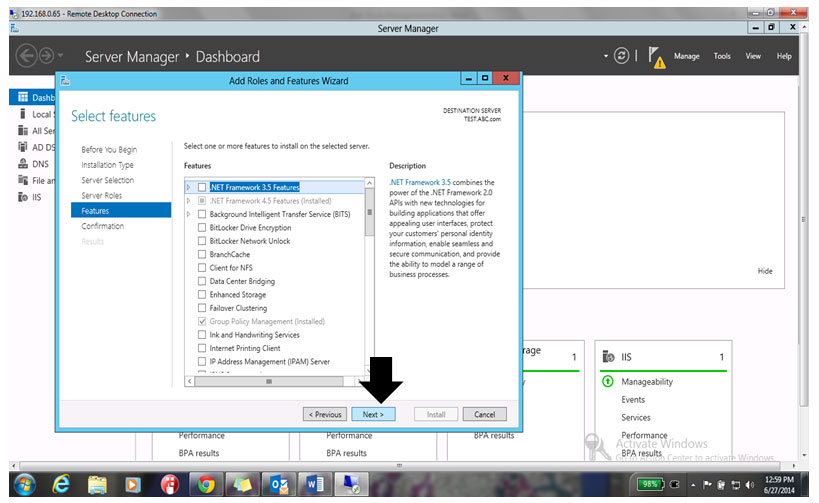Expand the .NET Framework 3.5 Features node
819x503 pixels.
pos(189,187)
